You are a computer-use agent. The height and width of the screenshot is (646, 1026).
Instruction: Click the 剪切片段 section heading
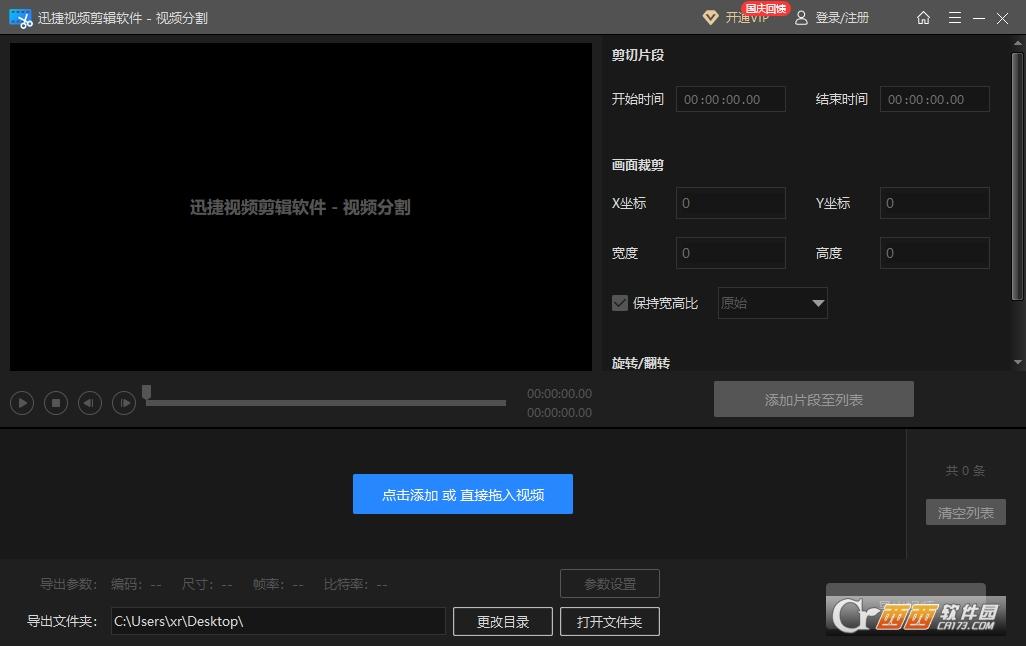[638, 55]
